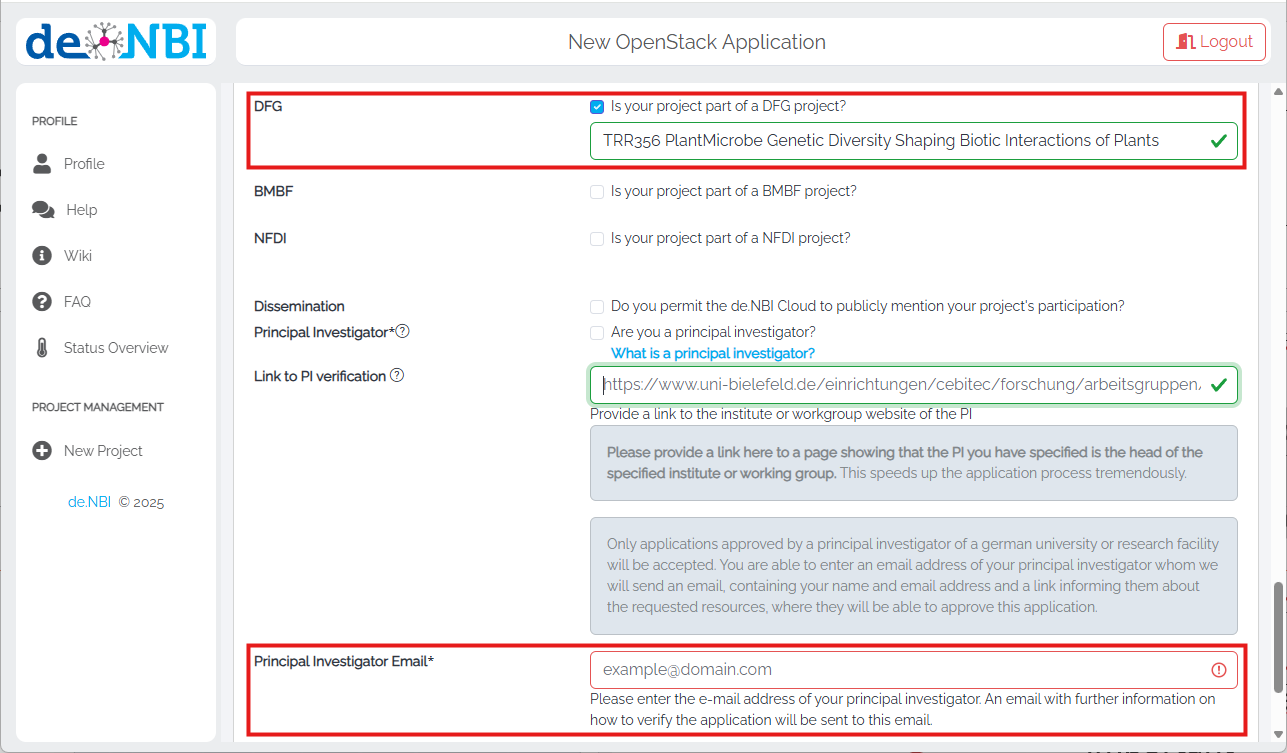Check the BMBF project checkbox

click(597, 191)
